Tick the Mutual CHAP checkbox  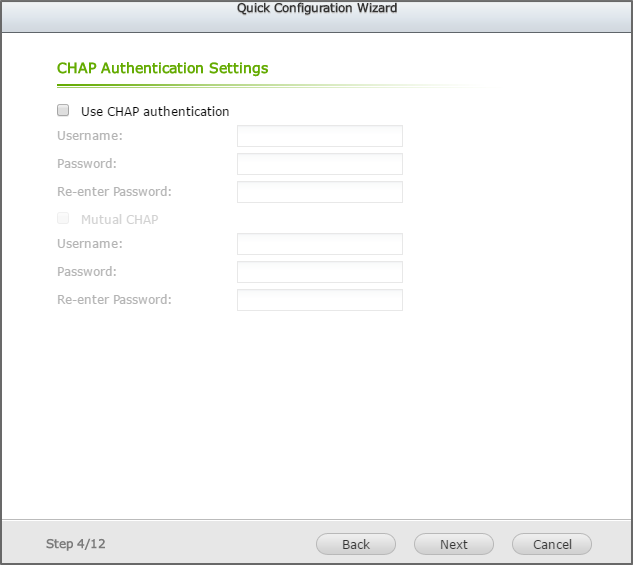click(x=63, y=219)
